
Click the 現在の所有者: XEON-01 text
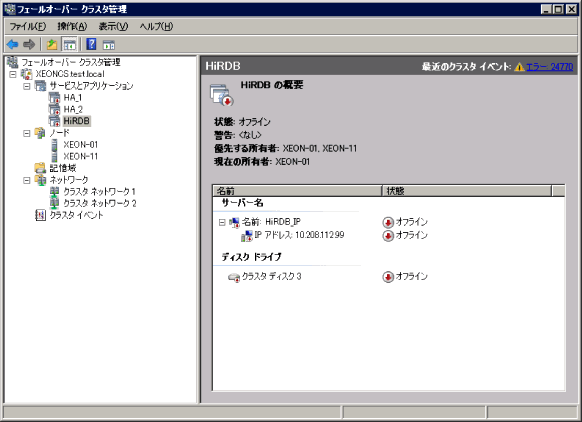(x=262, y=162)
